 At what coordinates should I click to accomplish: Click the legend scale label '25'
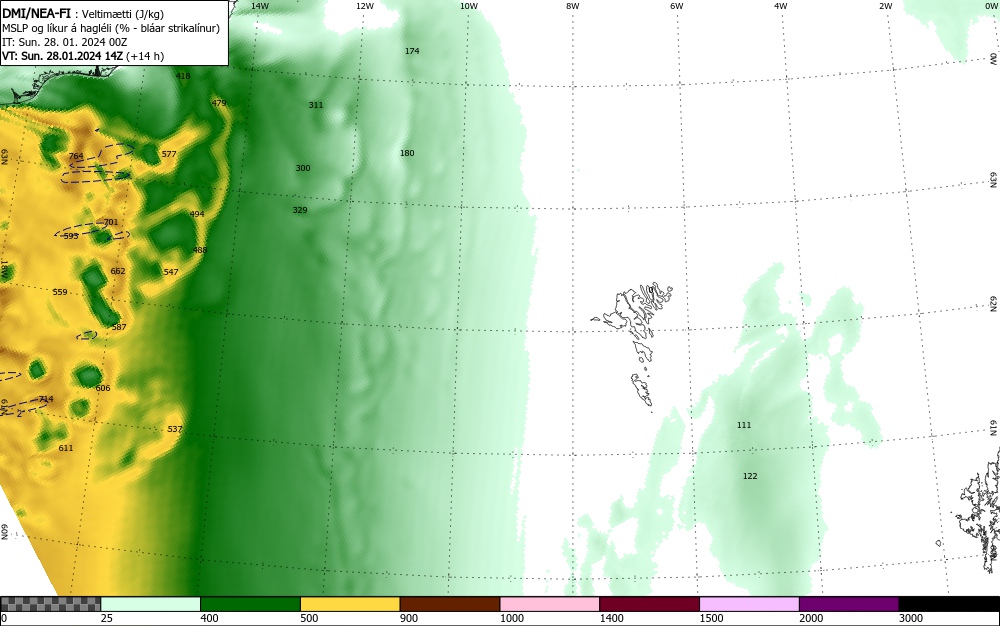(107, 618)
